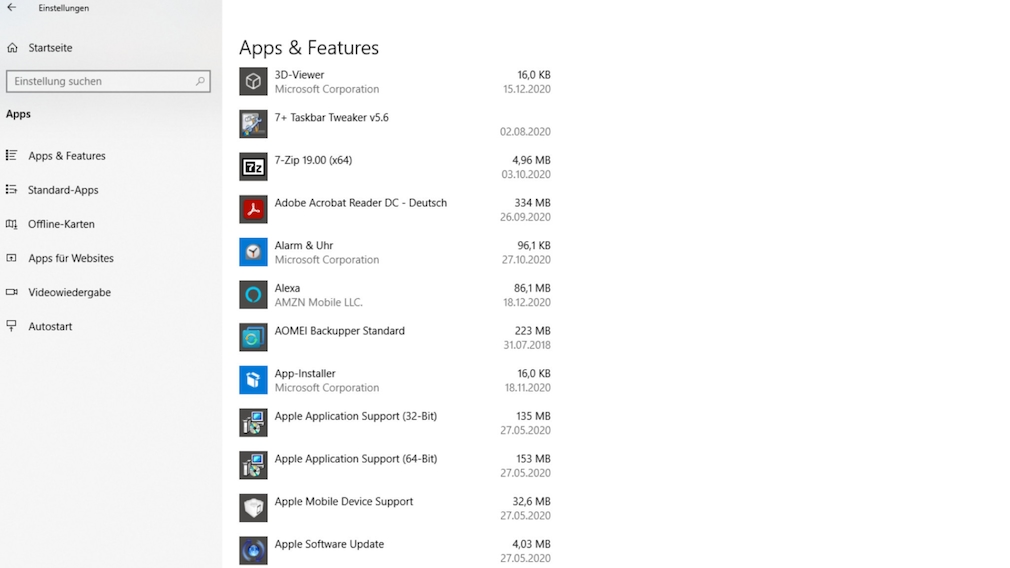Image resolution: width=1010 pixels, height=568 pixels.
Task: Click the 153 MB size value
Action: tap(533, 459)
